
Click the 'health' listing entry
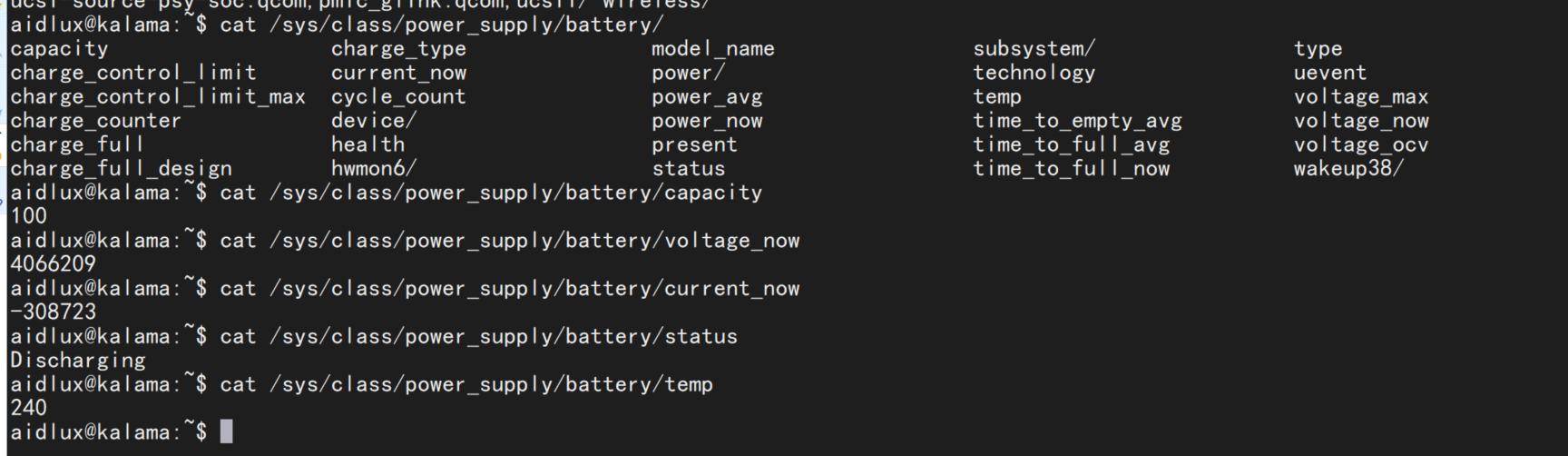367,145
